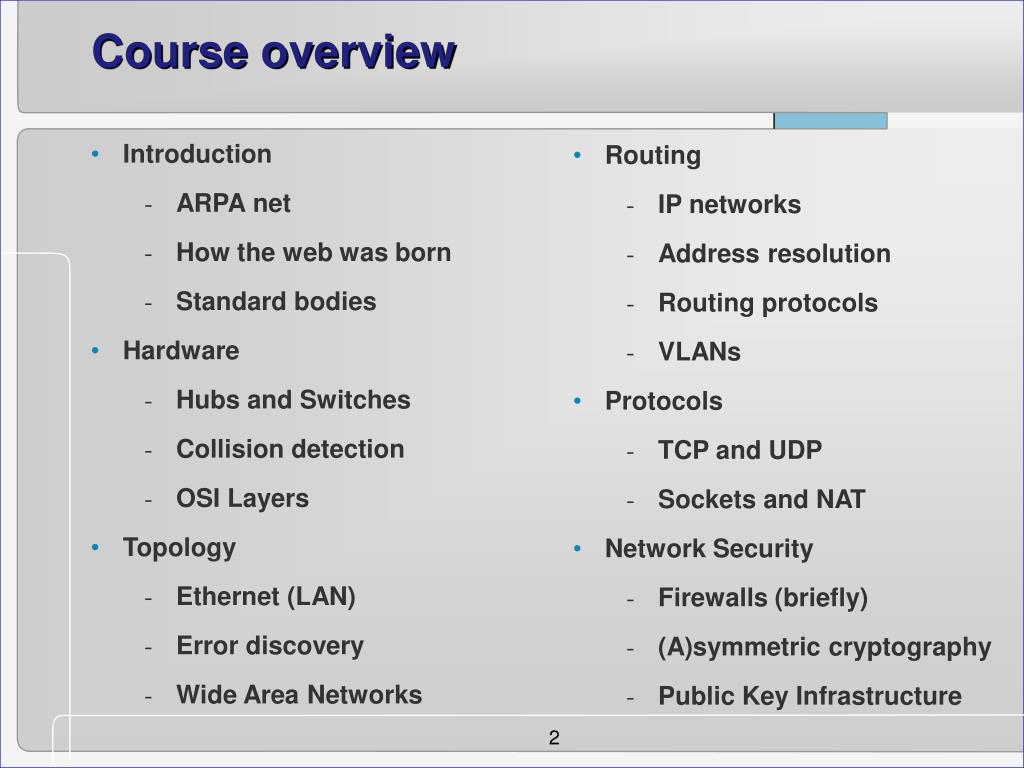
Task: Click the slide page number 2
Action: (x=554, y=738)
